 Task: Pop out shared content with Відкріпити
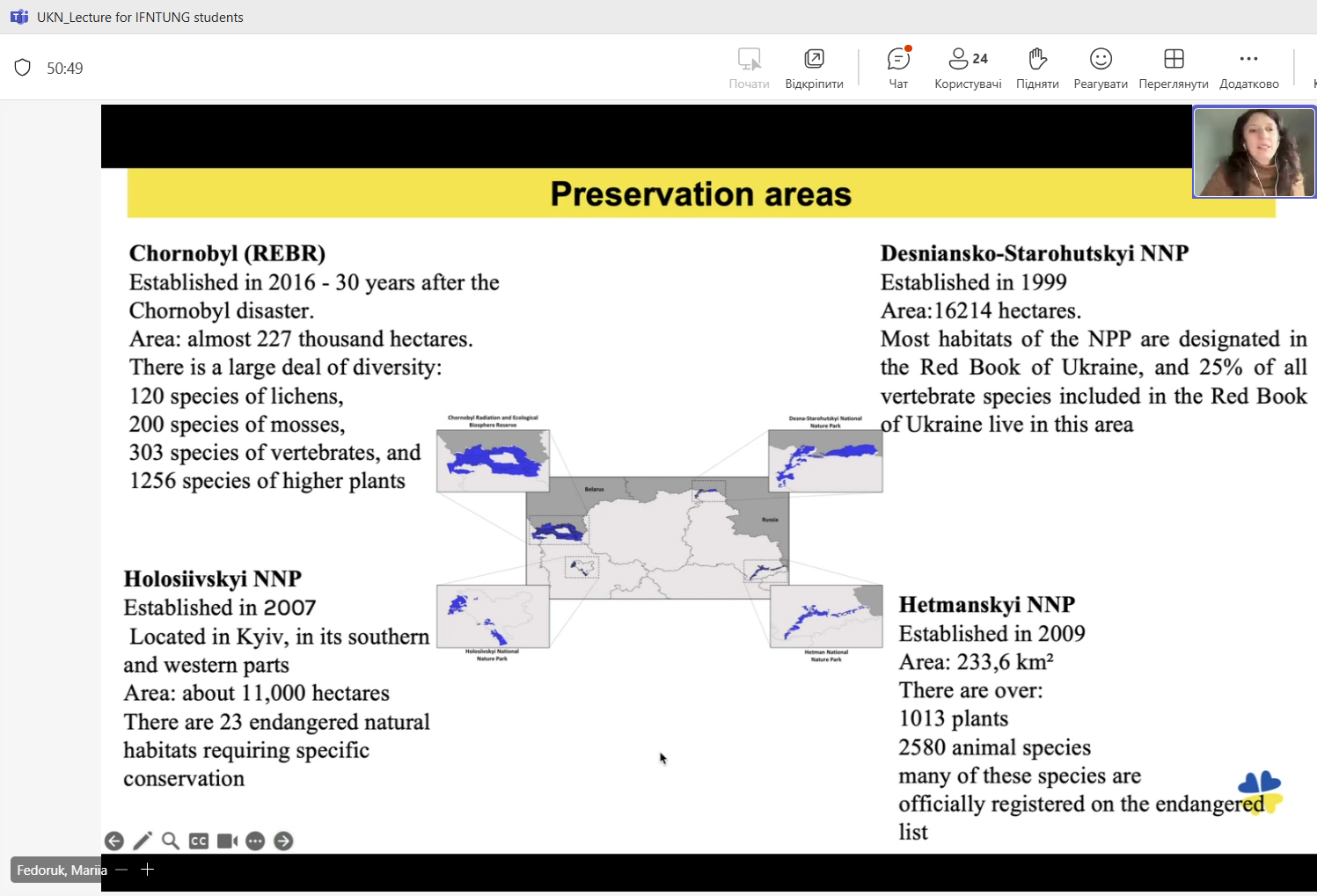(x=814, y=68)
